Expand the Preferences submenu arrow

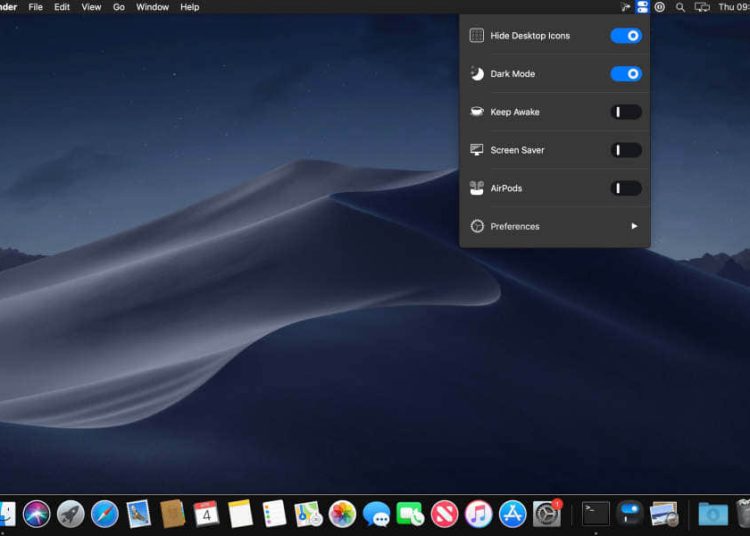[634, 226]
